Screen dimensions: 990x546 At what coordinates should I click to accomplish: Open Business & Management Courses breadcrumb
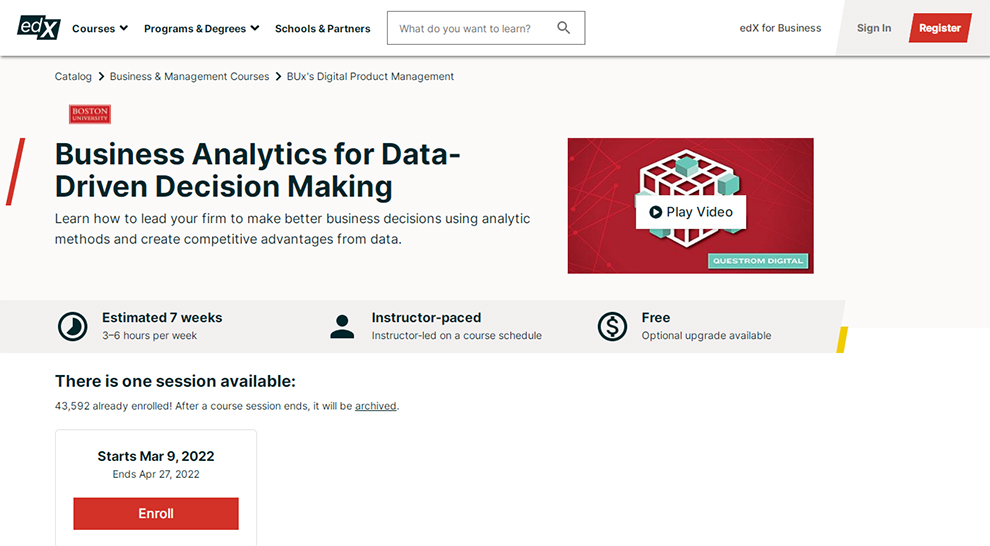[189, 76]
